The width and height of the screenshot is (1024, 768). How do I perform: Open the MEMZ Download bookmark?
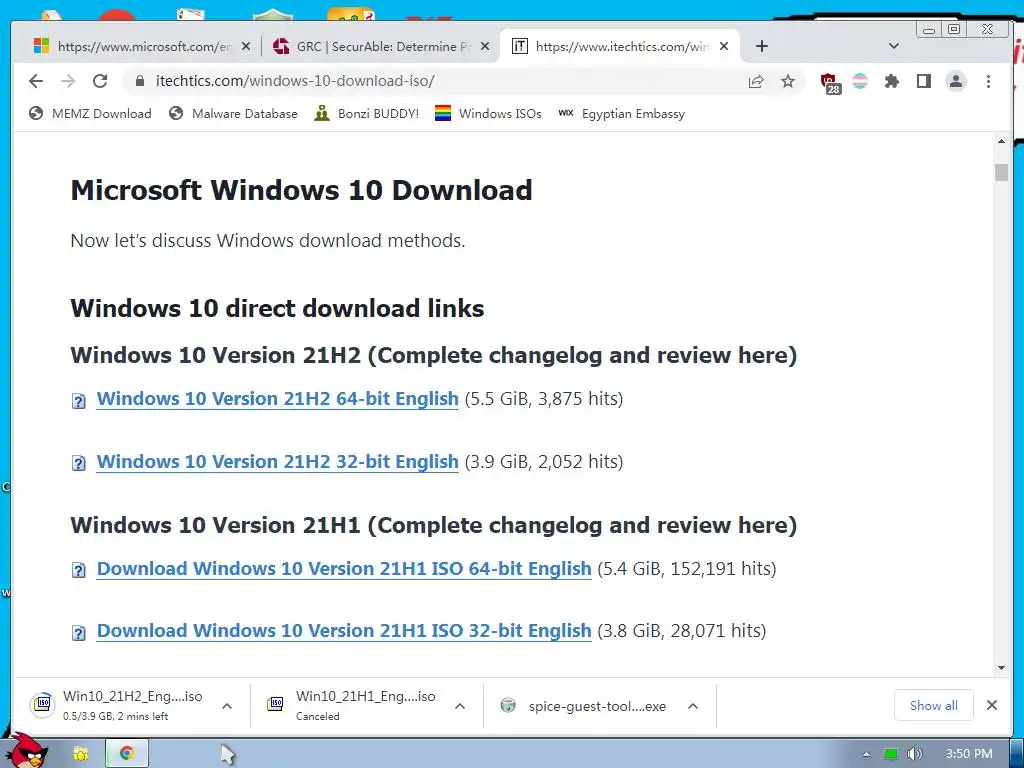90,114
